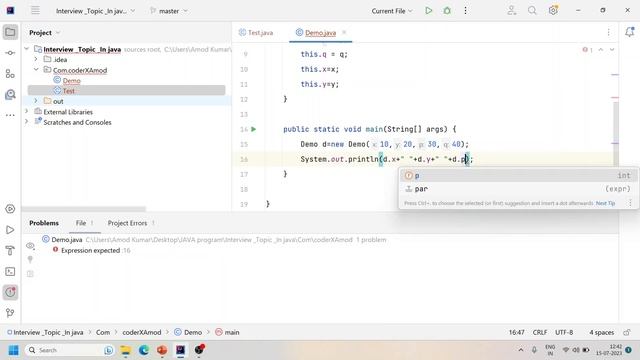Change CRLF line separator
The height and width of the screenshot is (360, 640).
[x=540, y=332]
